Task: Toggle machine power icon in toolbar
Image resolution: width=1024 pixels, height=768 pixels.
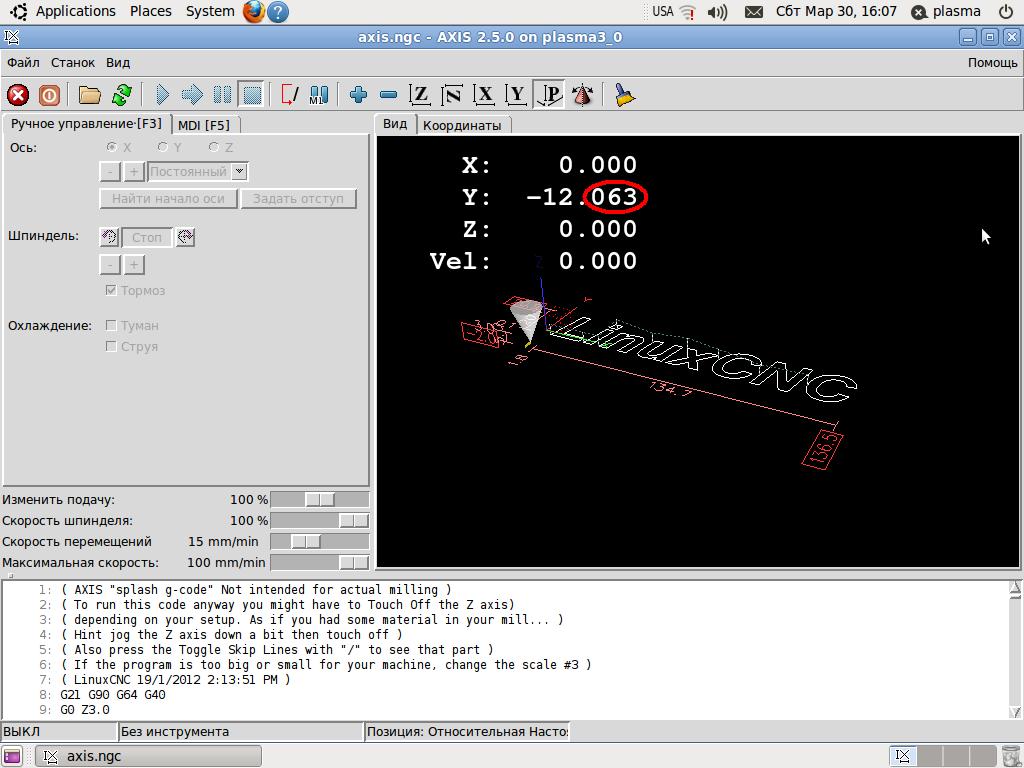Action: point(49,95)
